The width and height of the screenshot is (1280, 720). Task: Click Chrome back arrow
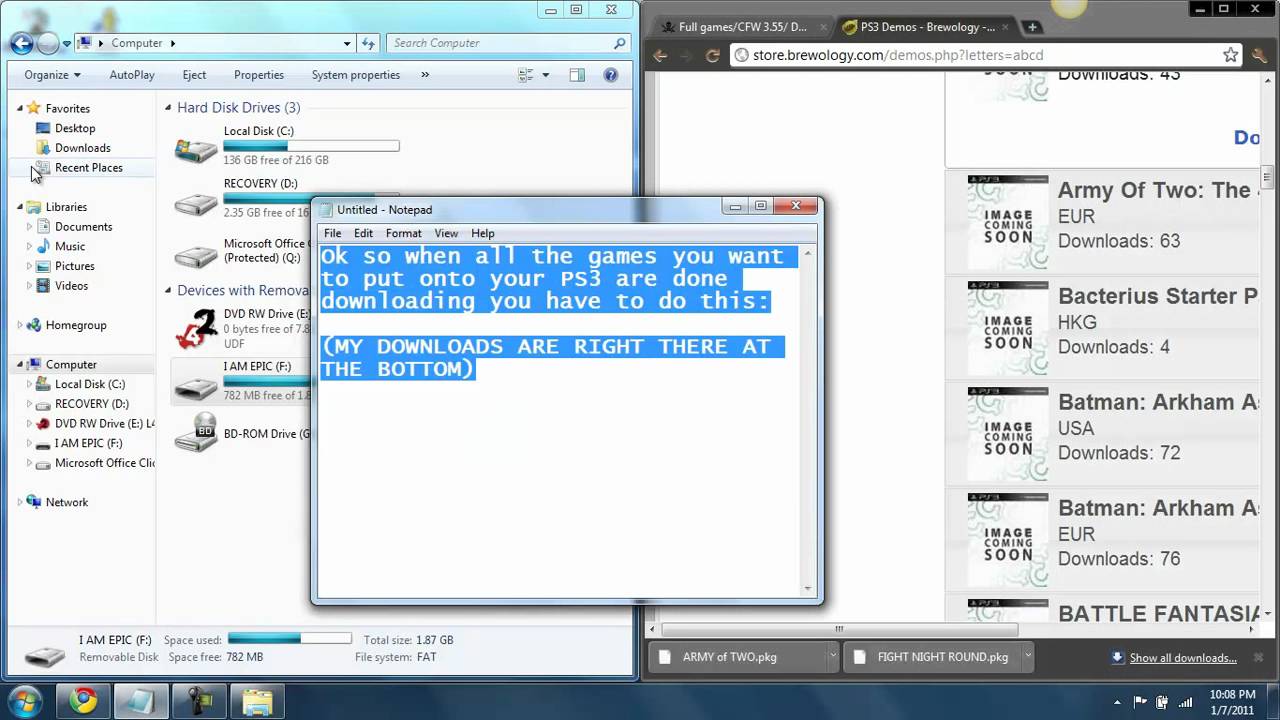660,56
